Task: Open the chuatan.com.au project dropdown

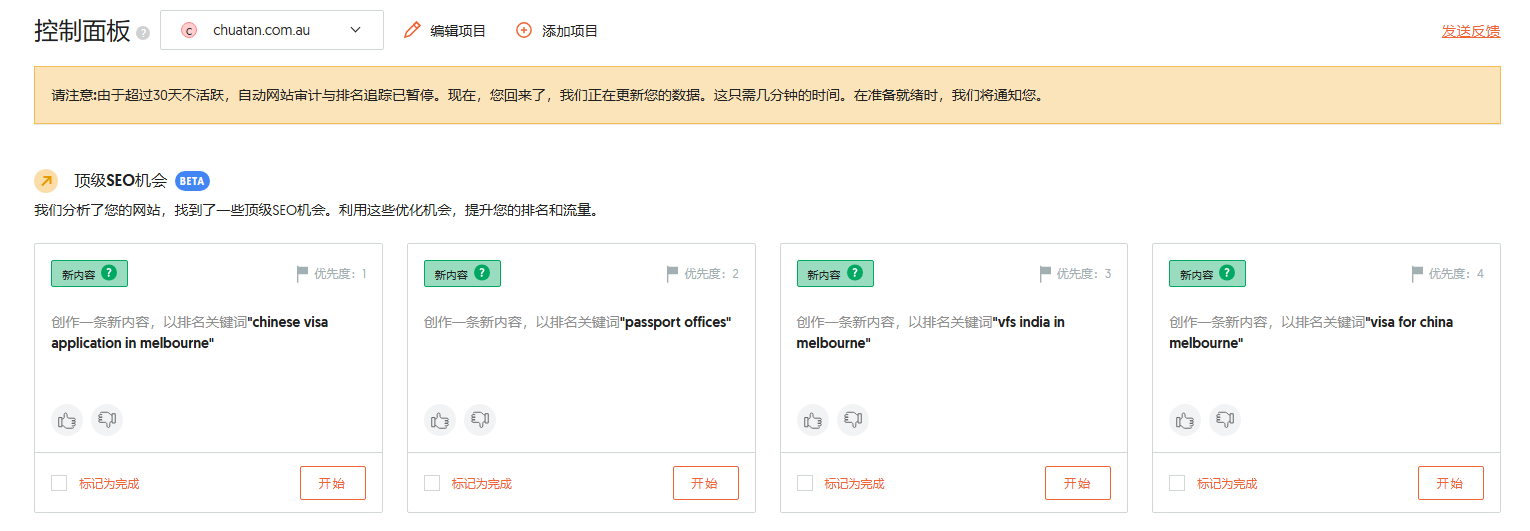Action: click(271, 30)
